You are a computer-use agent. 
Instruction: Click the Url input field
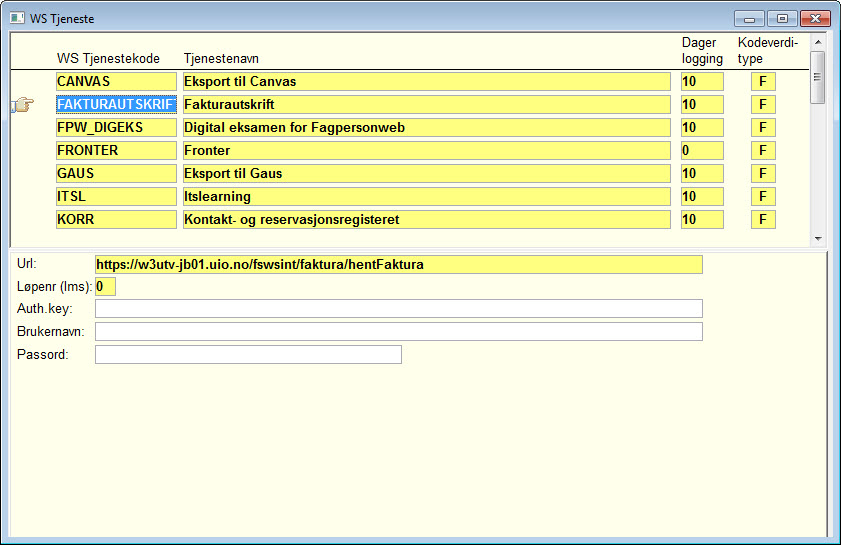click(399, 264)
